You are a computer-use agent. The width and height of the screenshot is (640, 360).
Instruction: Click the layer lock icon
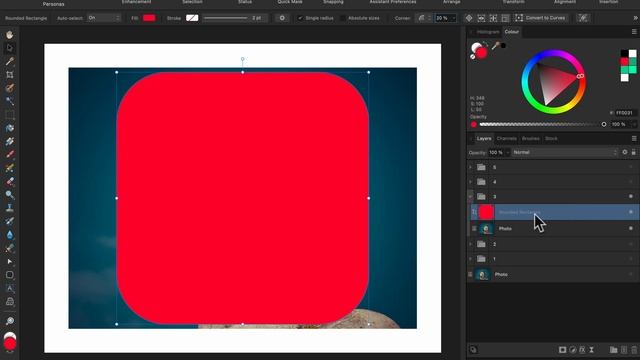633,152
